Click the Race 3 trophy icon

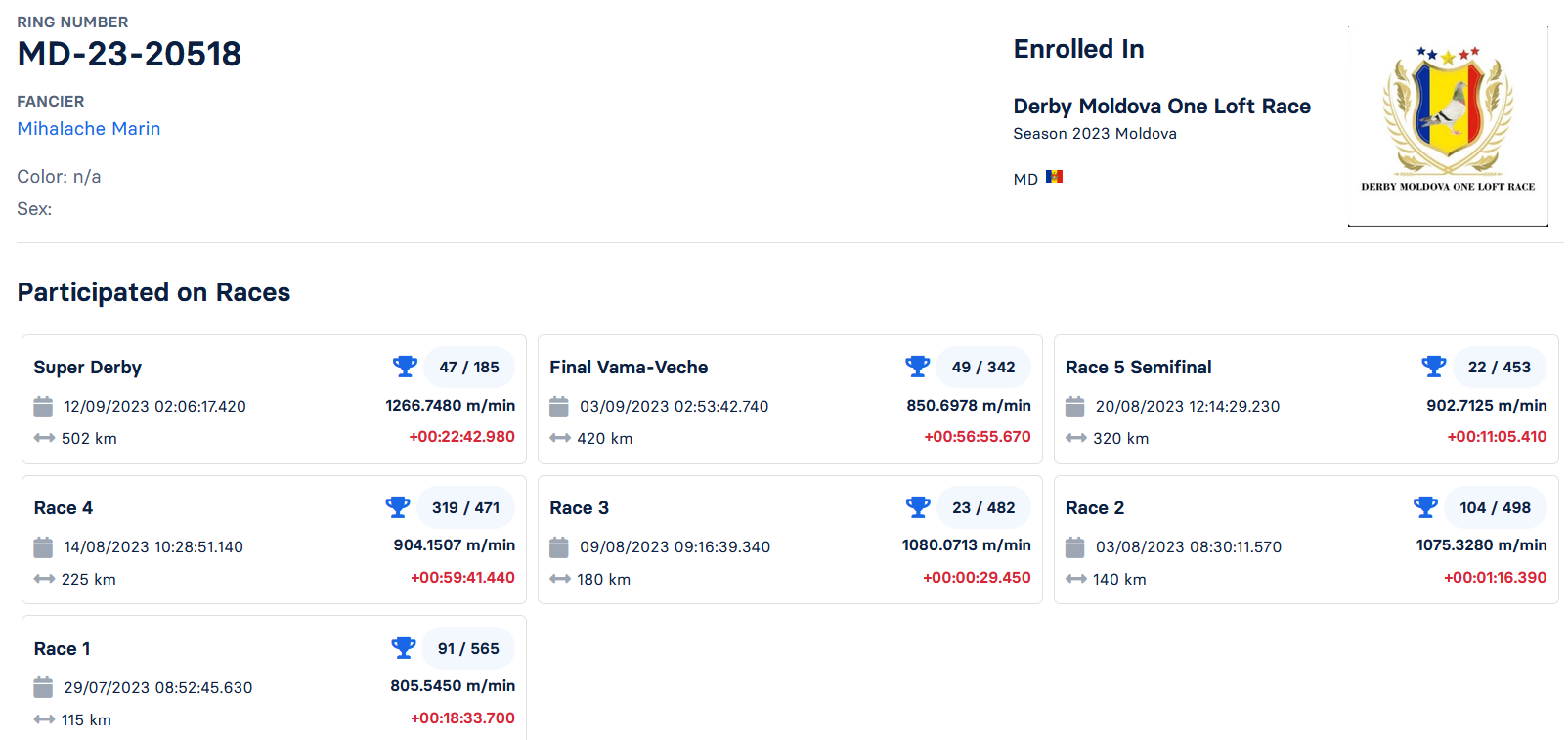[x=917, y=507]
